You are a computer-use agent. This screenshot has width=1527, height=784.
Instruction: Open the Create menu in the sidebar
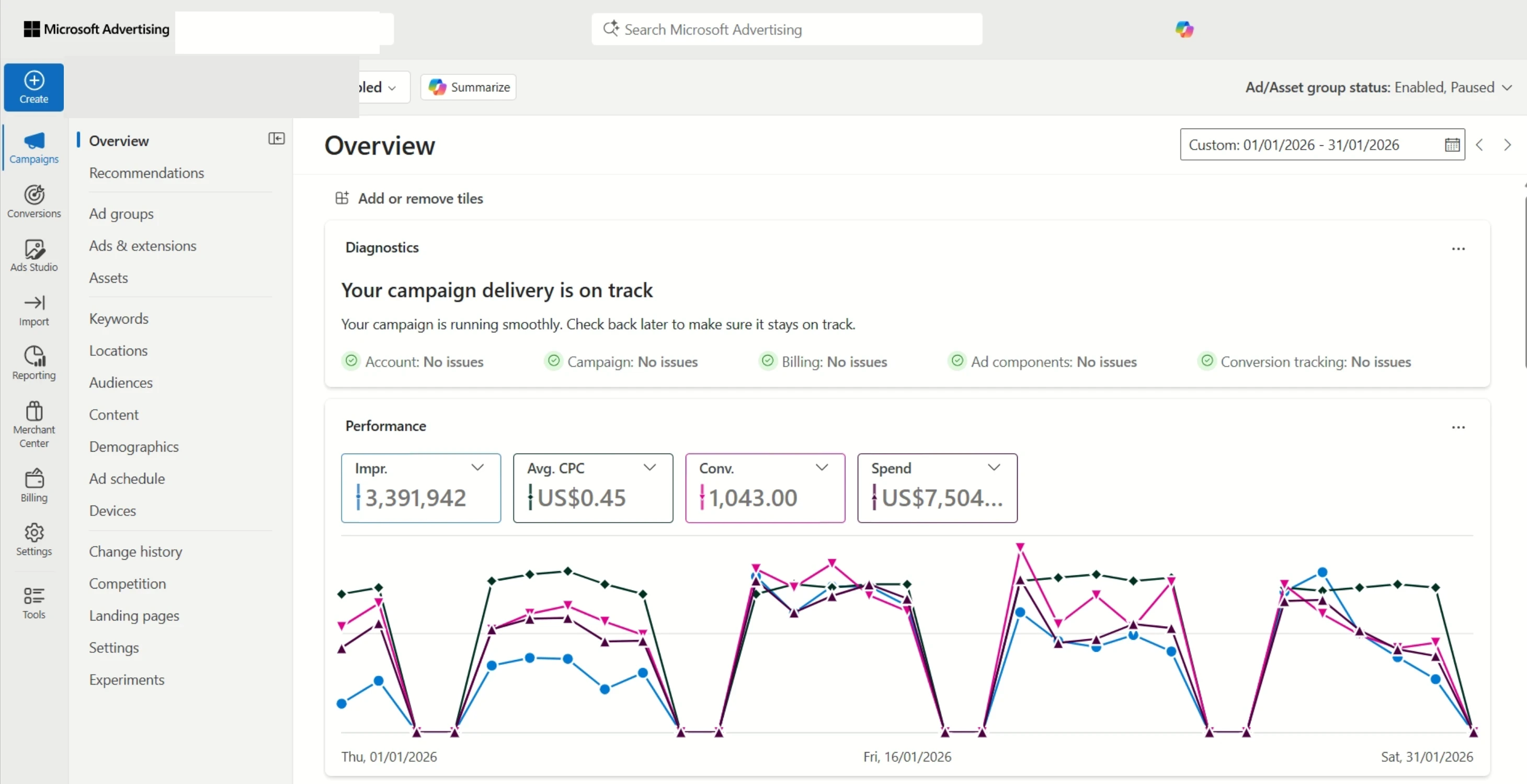pos(33,87)
